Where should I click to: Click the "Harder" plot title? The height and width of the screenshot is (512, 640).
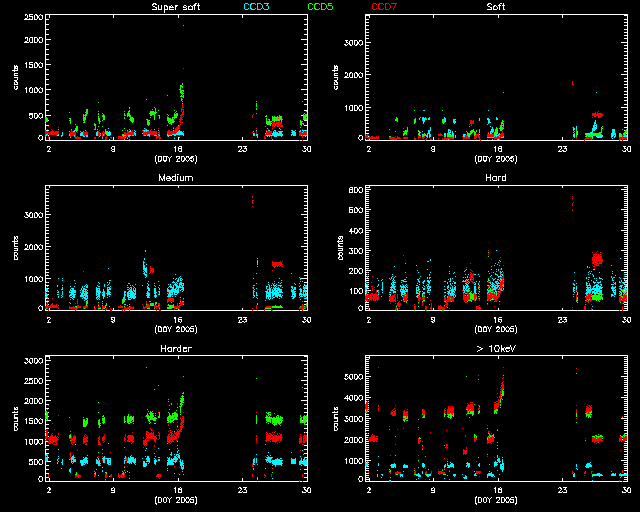pos(176,349)
